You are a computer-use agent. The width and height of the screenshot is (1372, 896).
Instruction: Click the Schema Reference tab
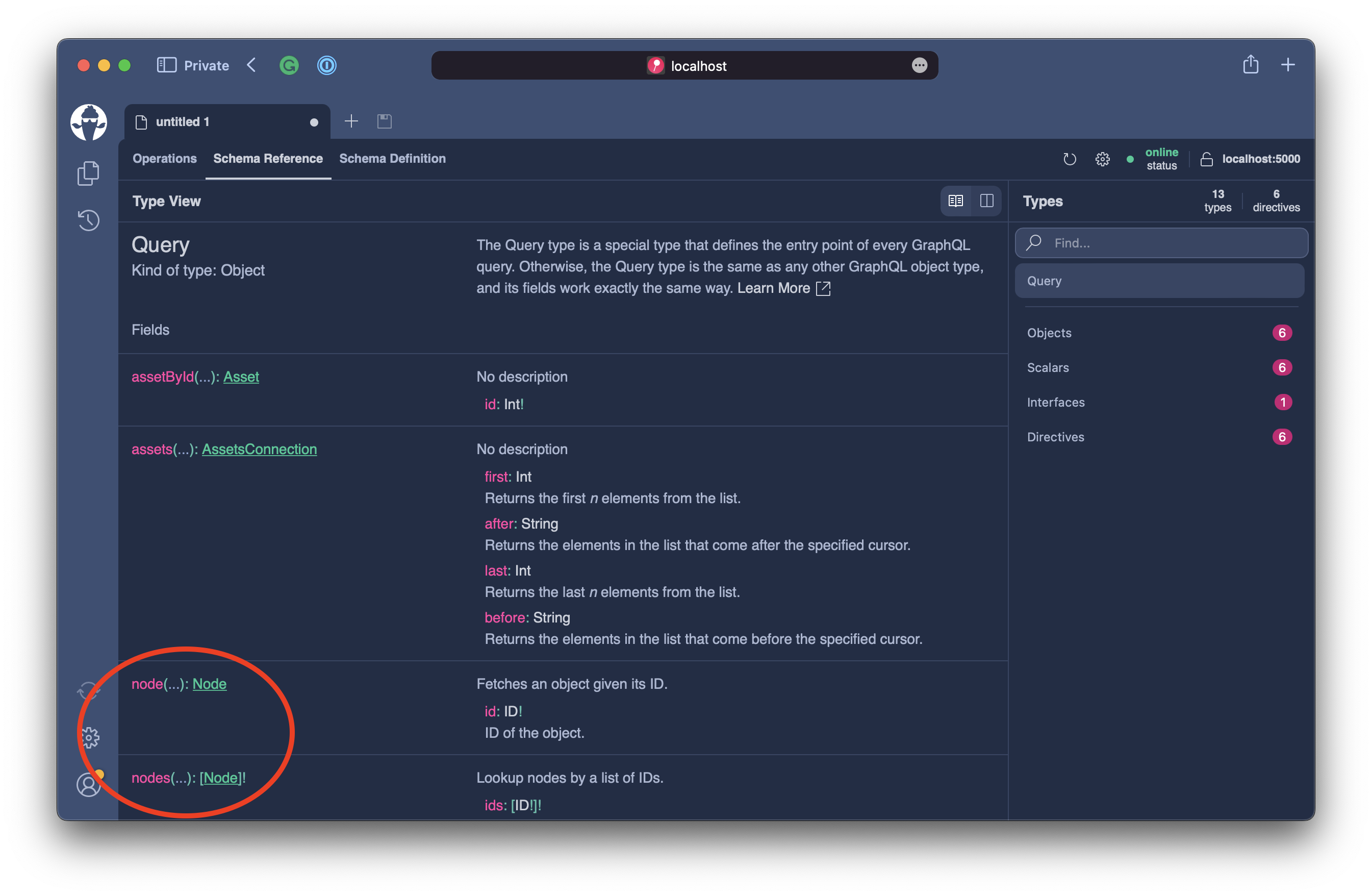[x=269, y=158]
